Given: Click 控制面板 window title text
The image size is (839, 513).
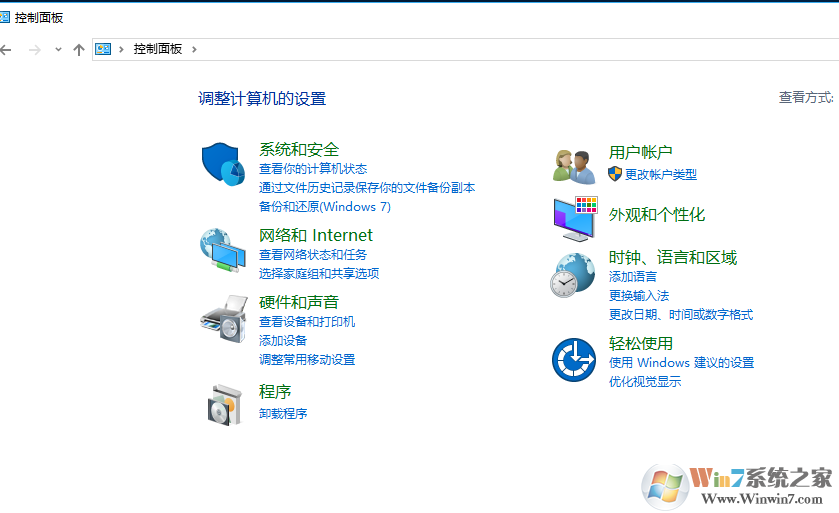Looking at the screenshot, I should tap(39, 18).
